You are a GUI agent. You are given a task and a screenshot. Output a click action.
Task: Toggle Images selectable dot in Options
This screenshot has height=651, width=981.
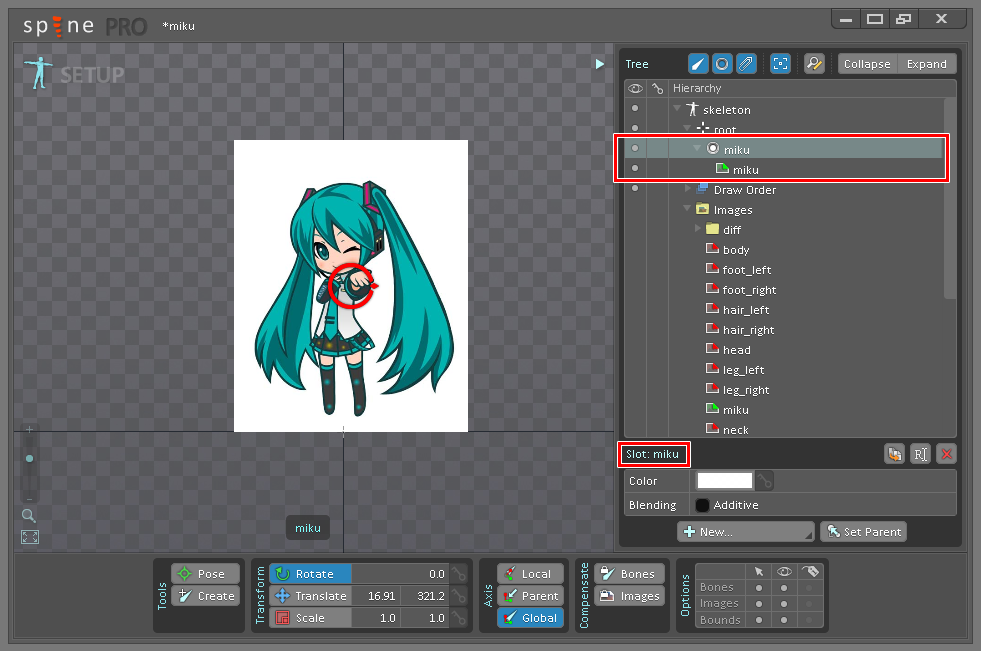tap(759, 604)
